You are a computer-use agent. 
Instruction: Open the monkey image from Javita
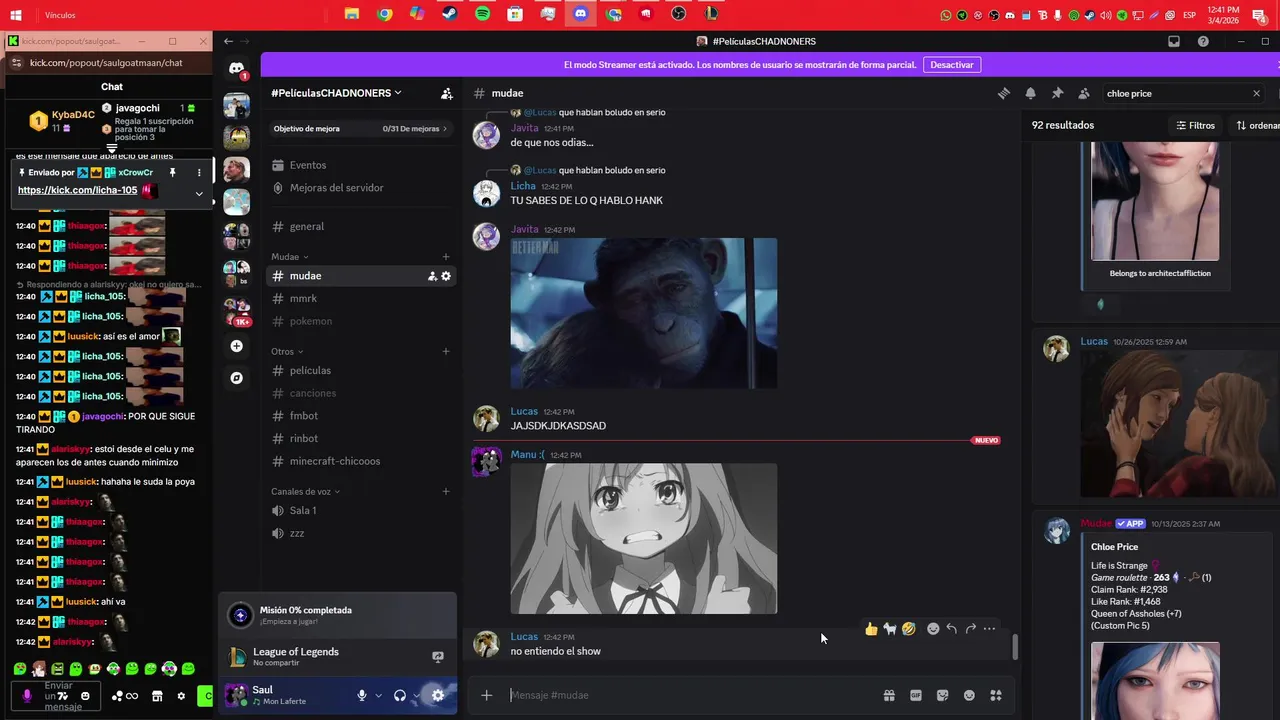pos(644,313)
